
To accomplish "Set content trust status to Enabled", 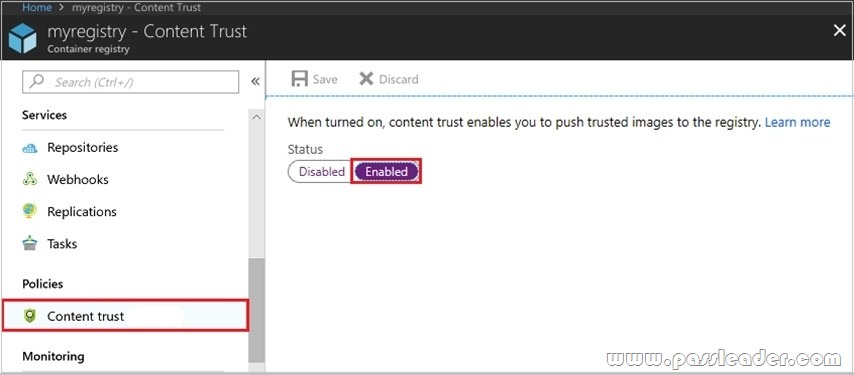I will 386,172.
